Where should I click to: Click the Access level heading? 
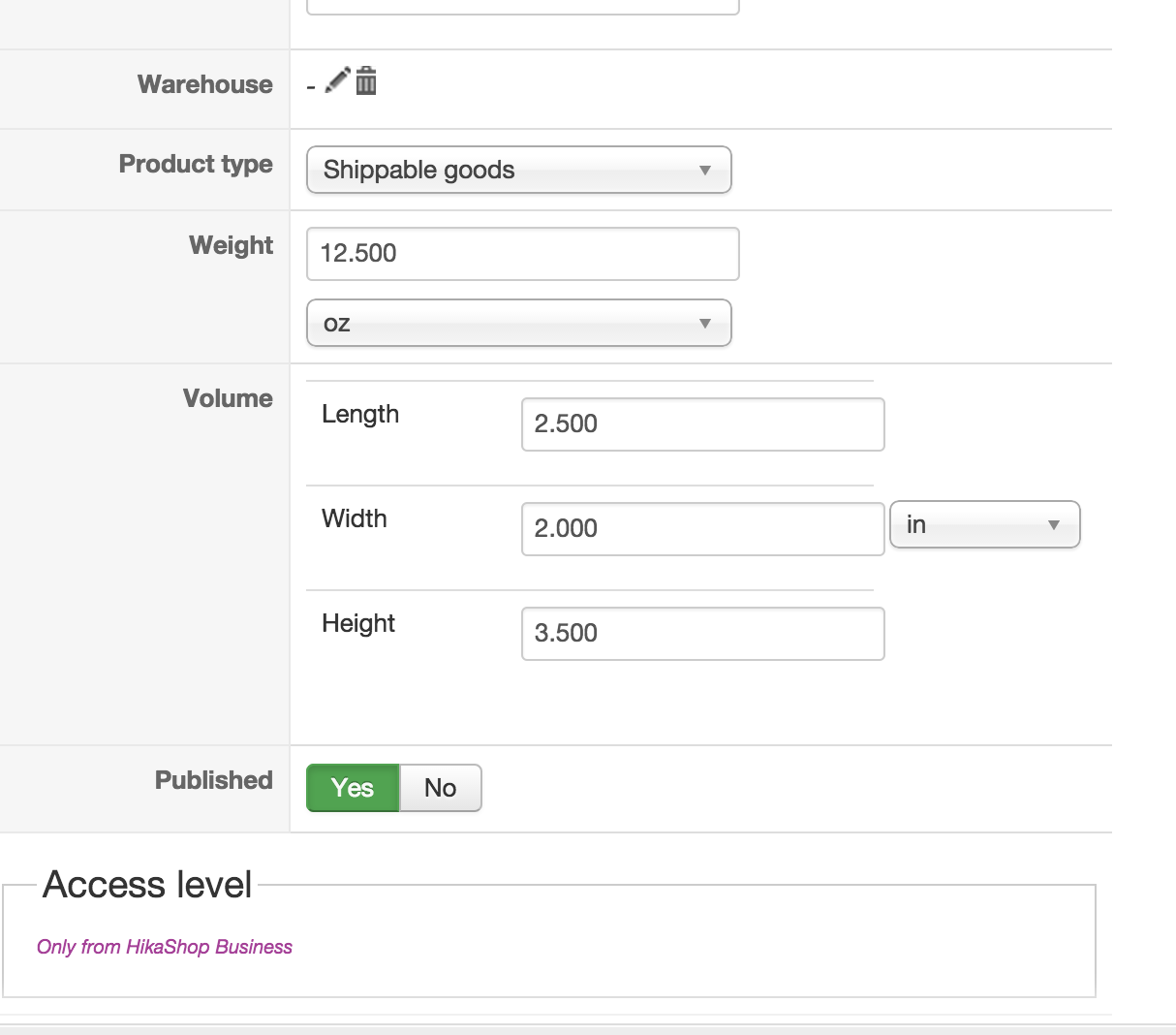click(x=147, y=885)
